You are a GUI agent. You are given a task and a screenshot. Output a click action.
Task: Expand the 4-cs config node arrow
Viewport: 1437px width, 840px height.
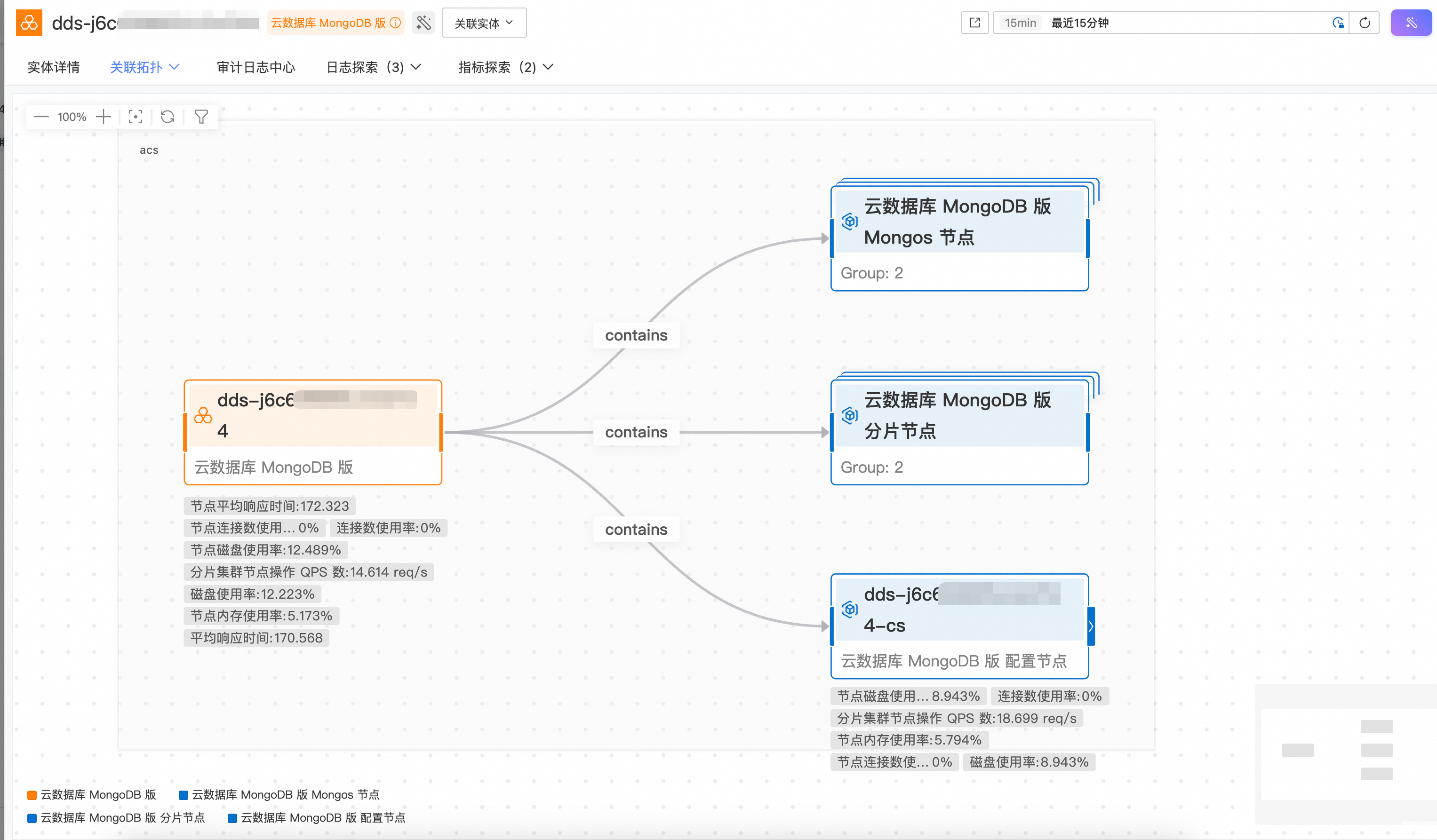coord(1090,626)
